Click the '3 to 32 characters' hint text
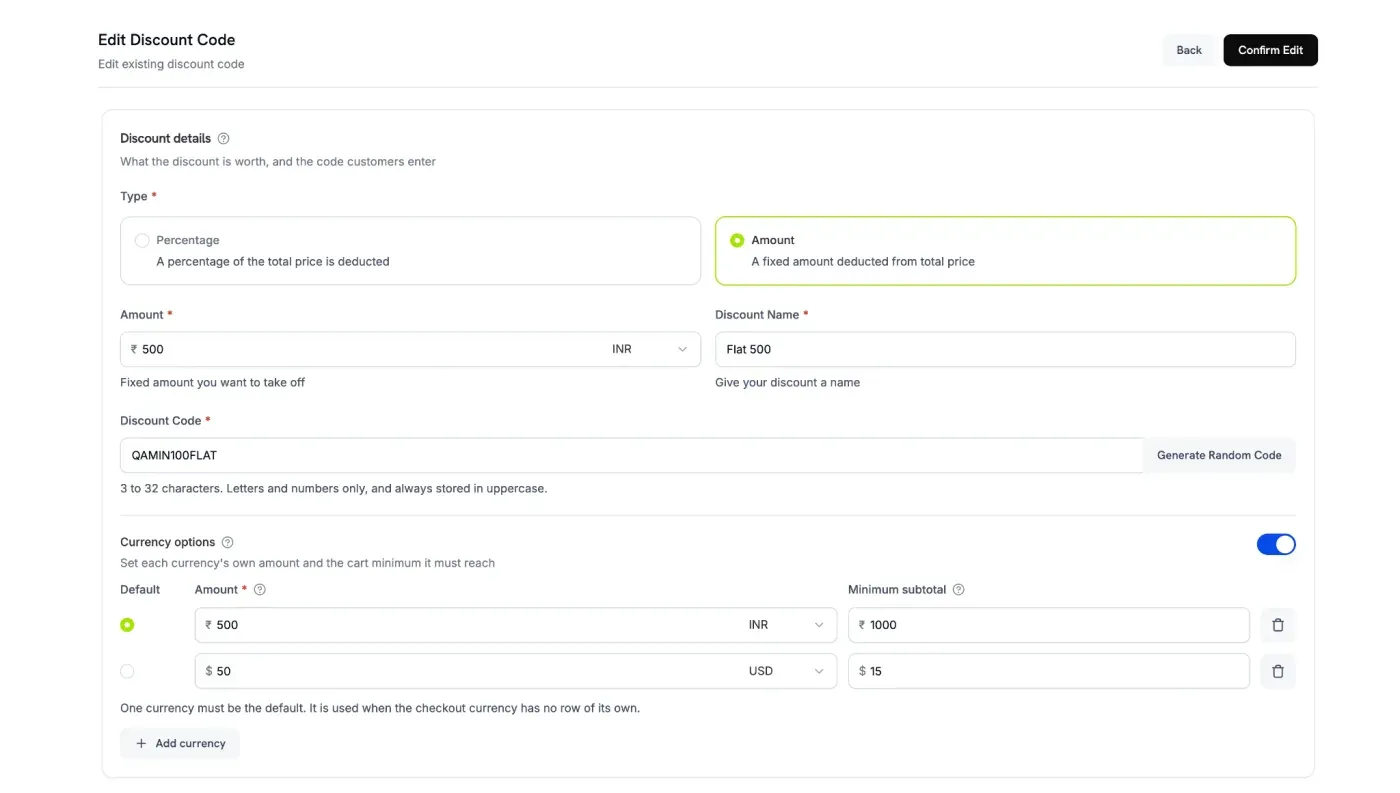This screenshot has width=1400, height=793. tap(333, 489)
